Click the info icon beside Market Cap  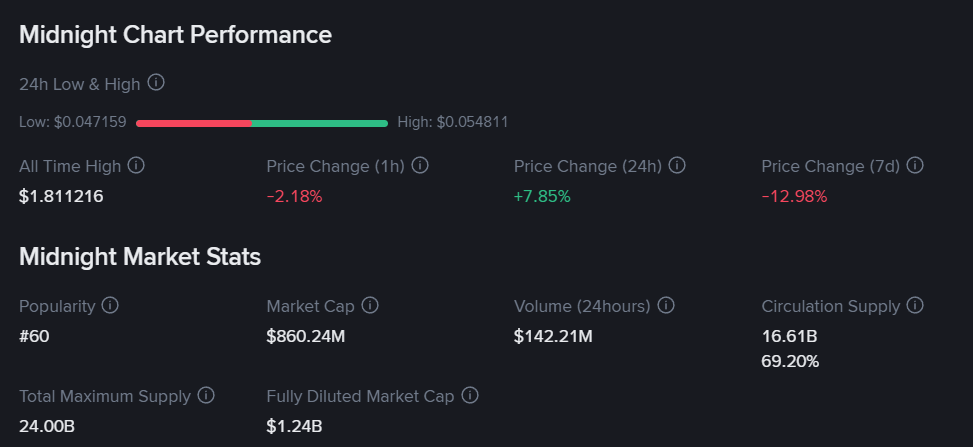[x=370, y=305]
